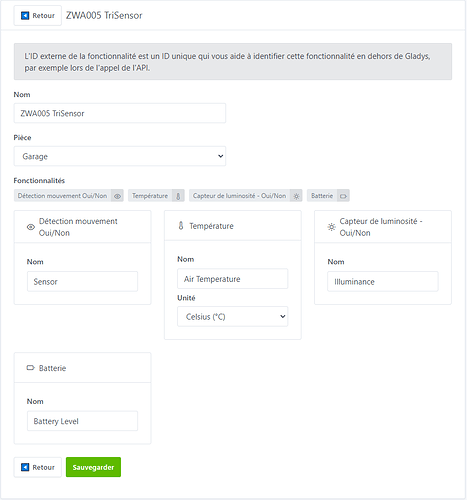
Task: Click the Batterie card title
Action: pyautogui.click(x=52, y=368)
